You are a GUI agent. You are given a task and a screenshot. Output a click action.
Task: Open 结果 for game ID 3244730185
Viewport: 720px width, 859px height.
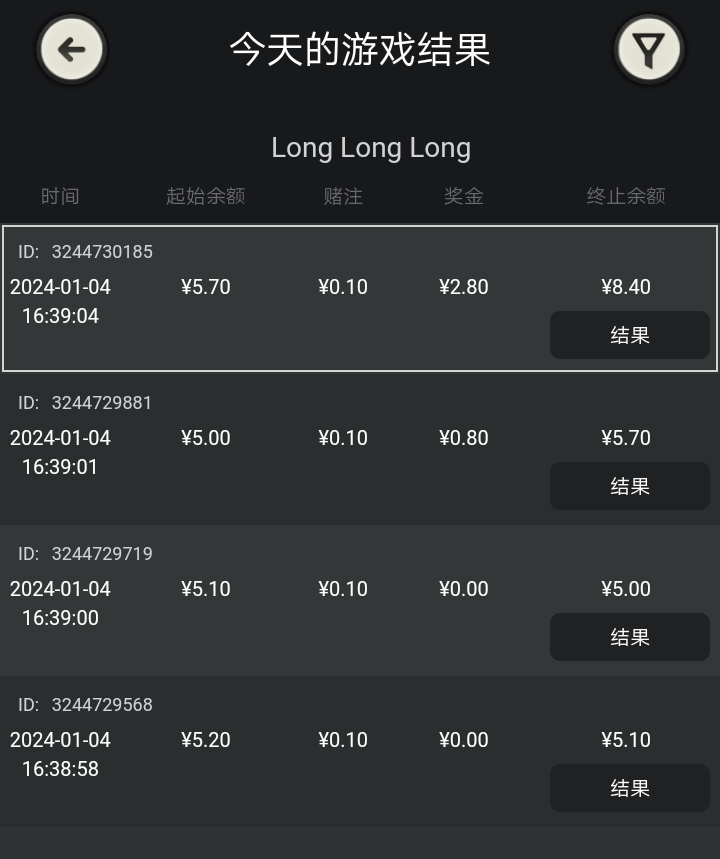tap(630, 335)
